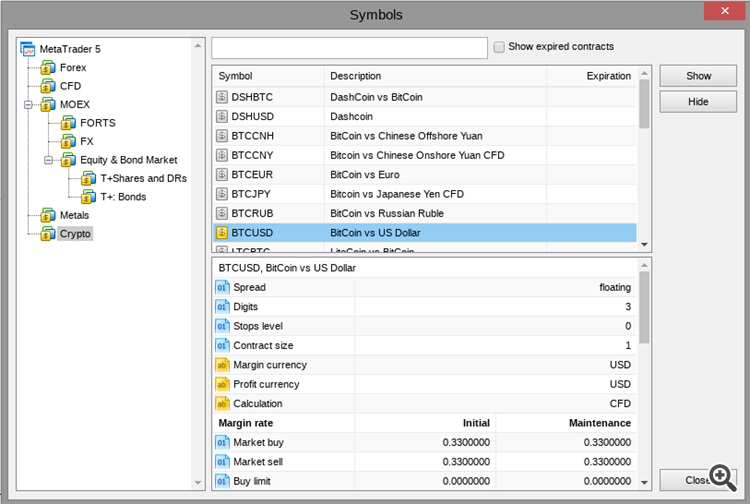Click the Stops level property icon
Image resolution: width=750 pixels, height=504 pixels.
(x=222, y=326)
